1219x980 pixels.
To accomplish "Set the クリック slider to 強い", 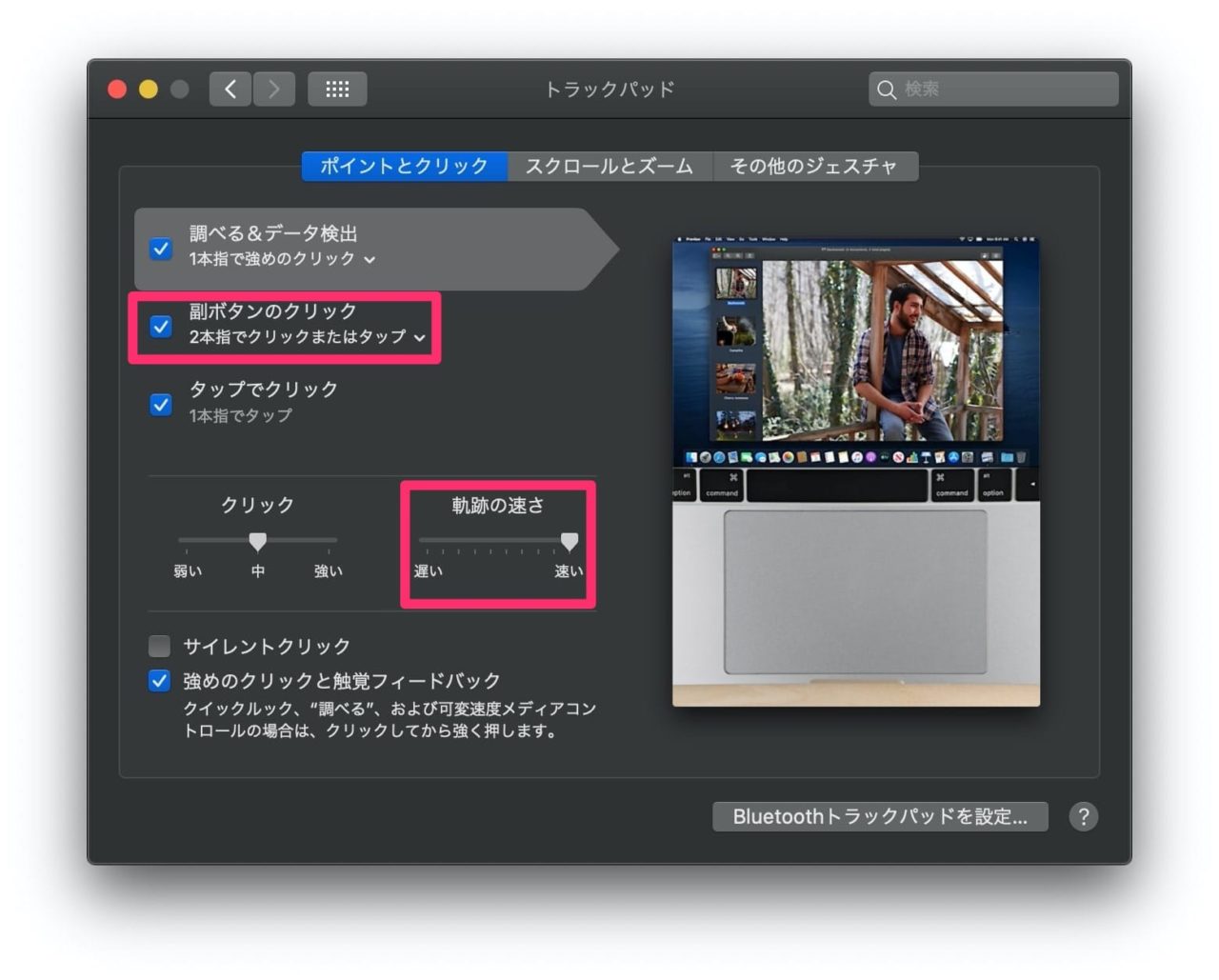I will click(329, 540).
